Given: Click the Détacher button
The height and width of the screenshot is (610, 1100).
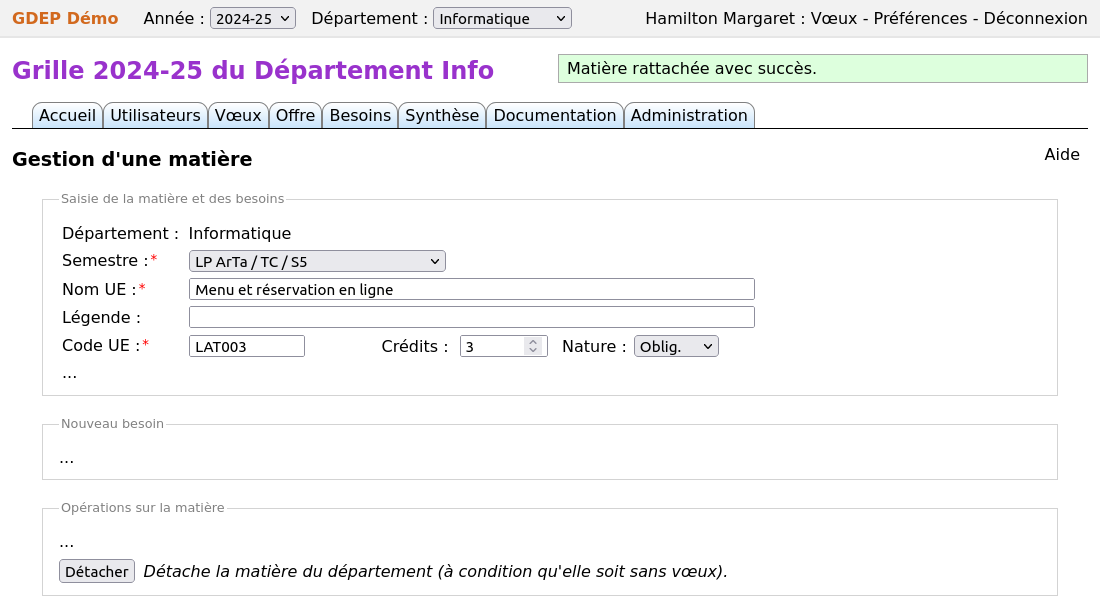Looking at the screenshot, I should coord(97,571).
